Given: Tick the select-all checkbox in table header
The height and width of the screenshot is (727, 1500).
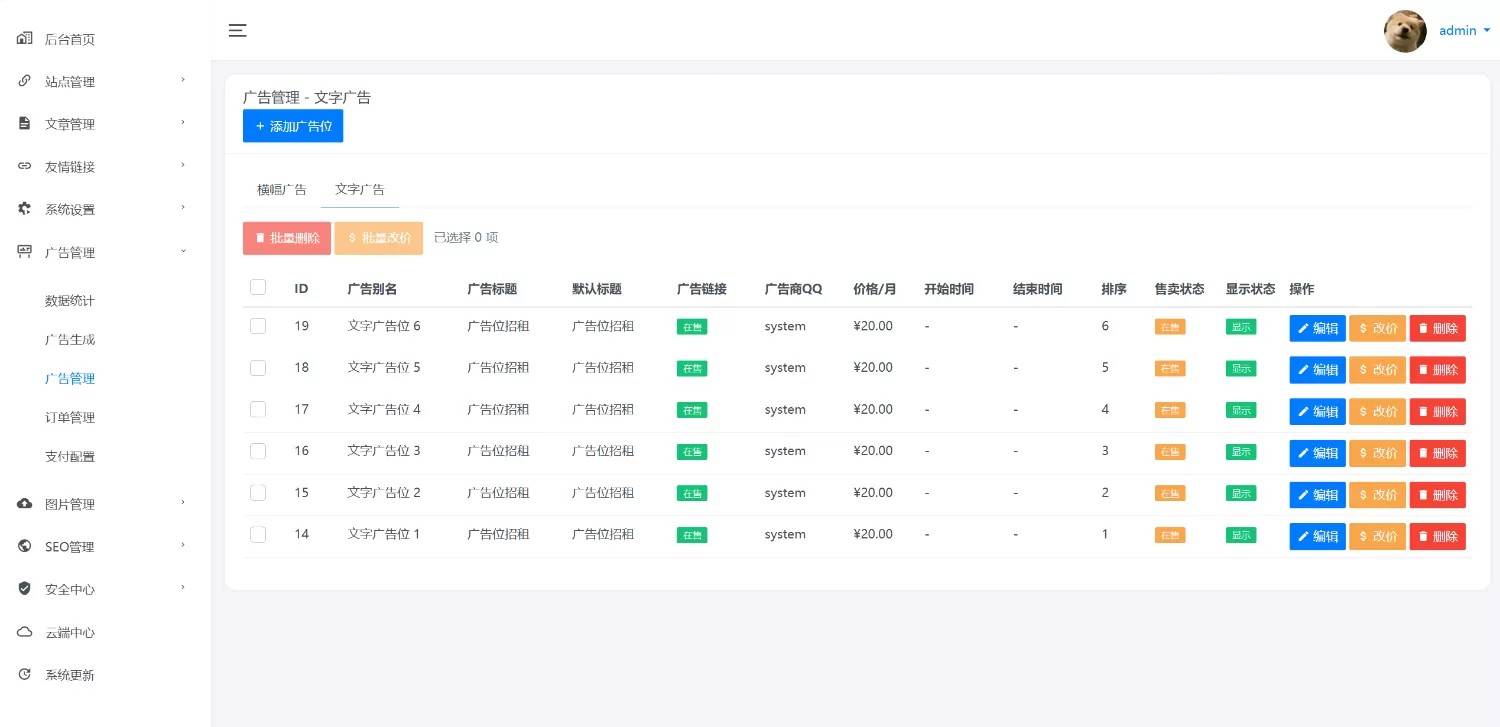Looking at the screenshot, I should click(258, 287).
